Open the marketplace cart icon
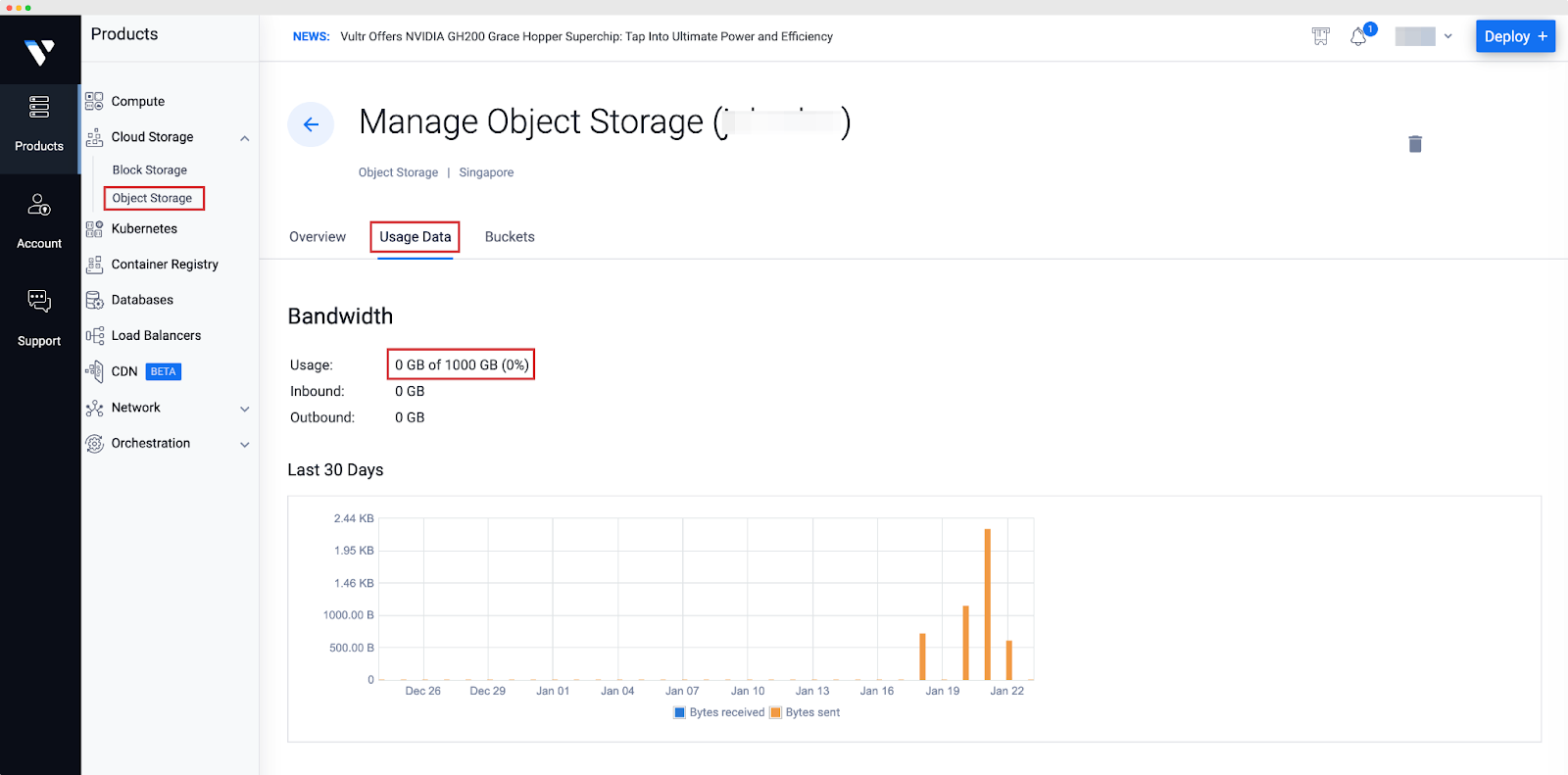This screenshot has height=775, width=1568. click(x=1321, y=37)
